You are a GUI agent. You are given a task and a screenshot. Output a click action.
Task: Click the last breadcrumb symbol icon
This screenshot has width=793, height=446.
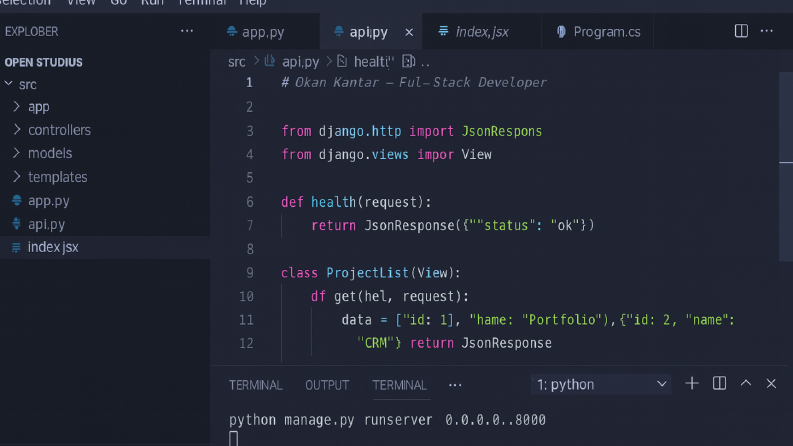[x=409, y=61]
